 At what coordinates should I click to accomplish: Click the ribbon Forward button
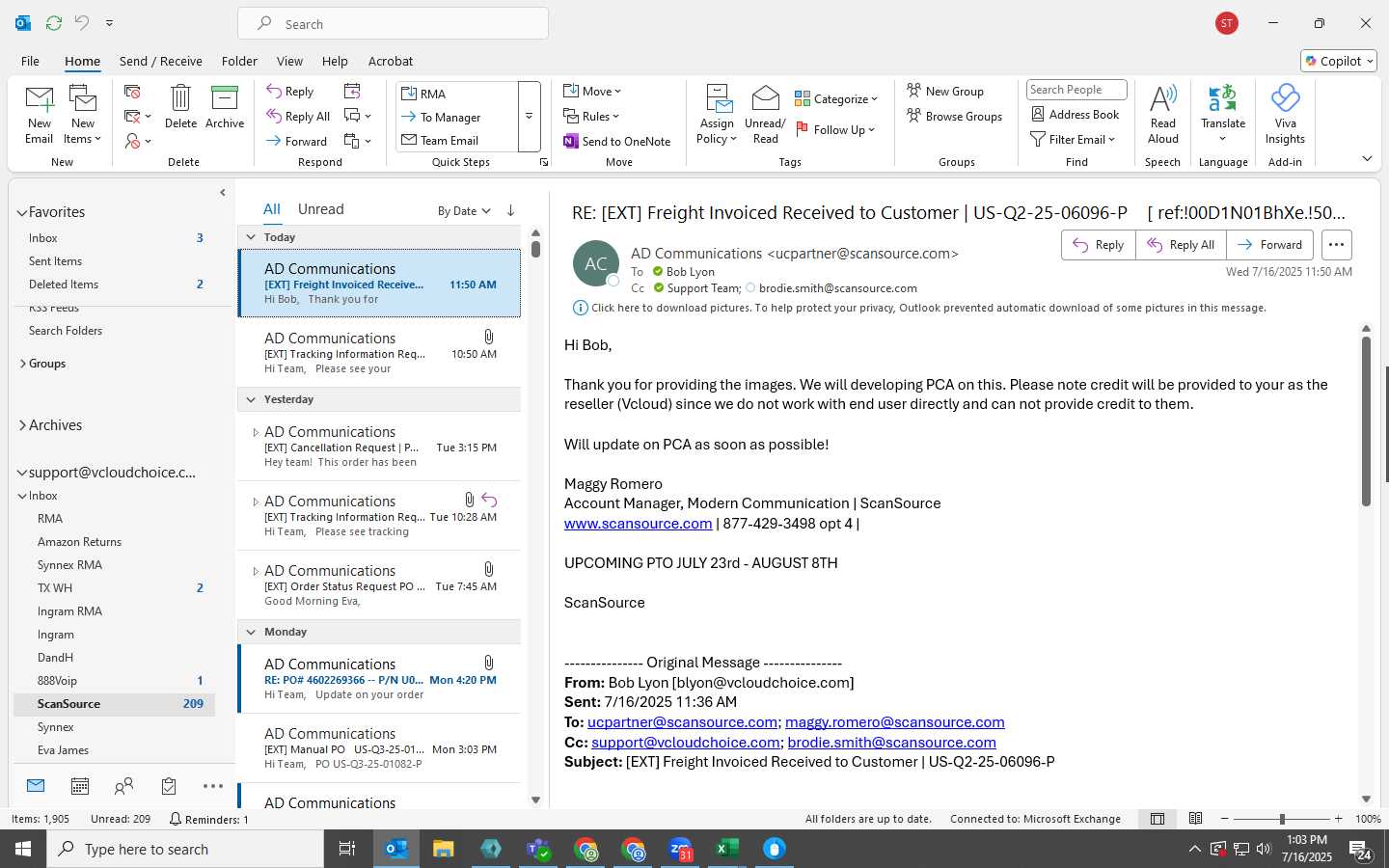pos(297,141)
